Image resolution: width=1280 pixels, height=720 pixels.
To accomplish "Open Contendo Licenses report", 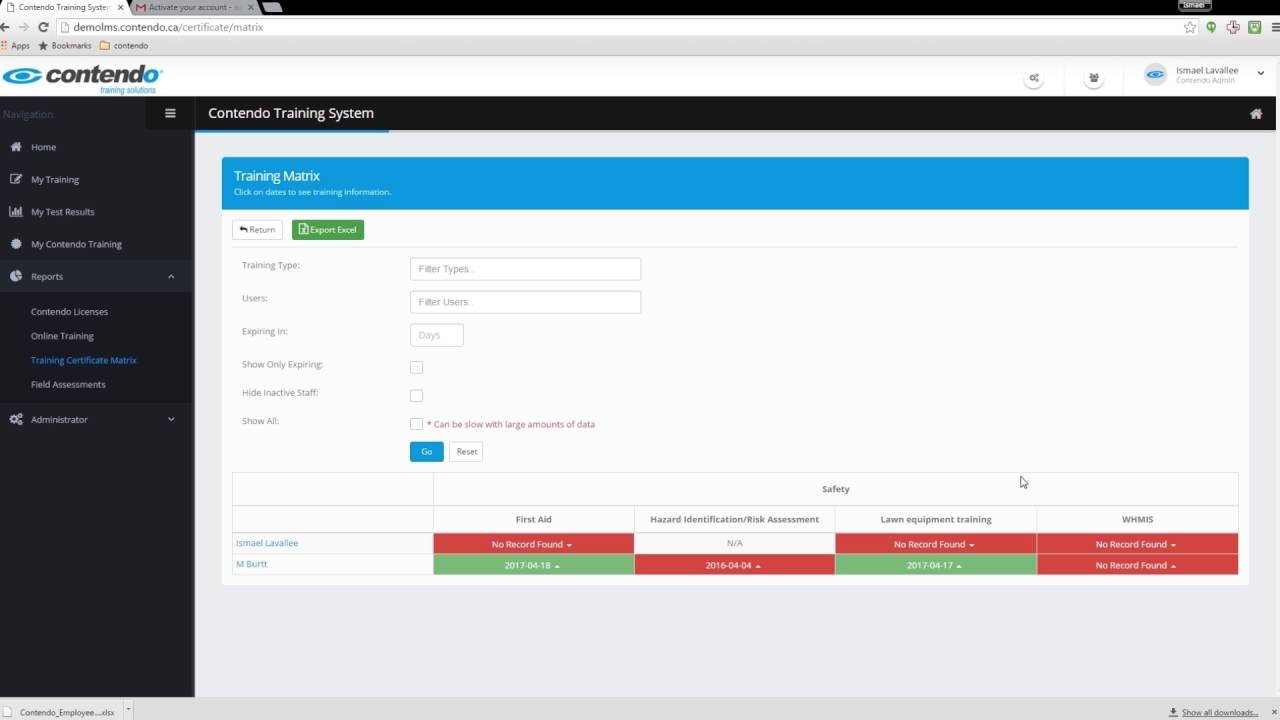I will point(69,312).
